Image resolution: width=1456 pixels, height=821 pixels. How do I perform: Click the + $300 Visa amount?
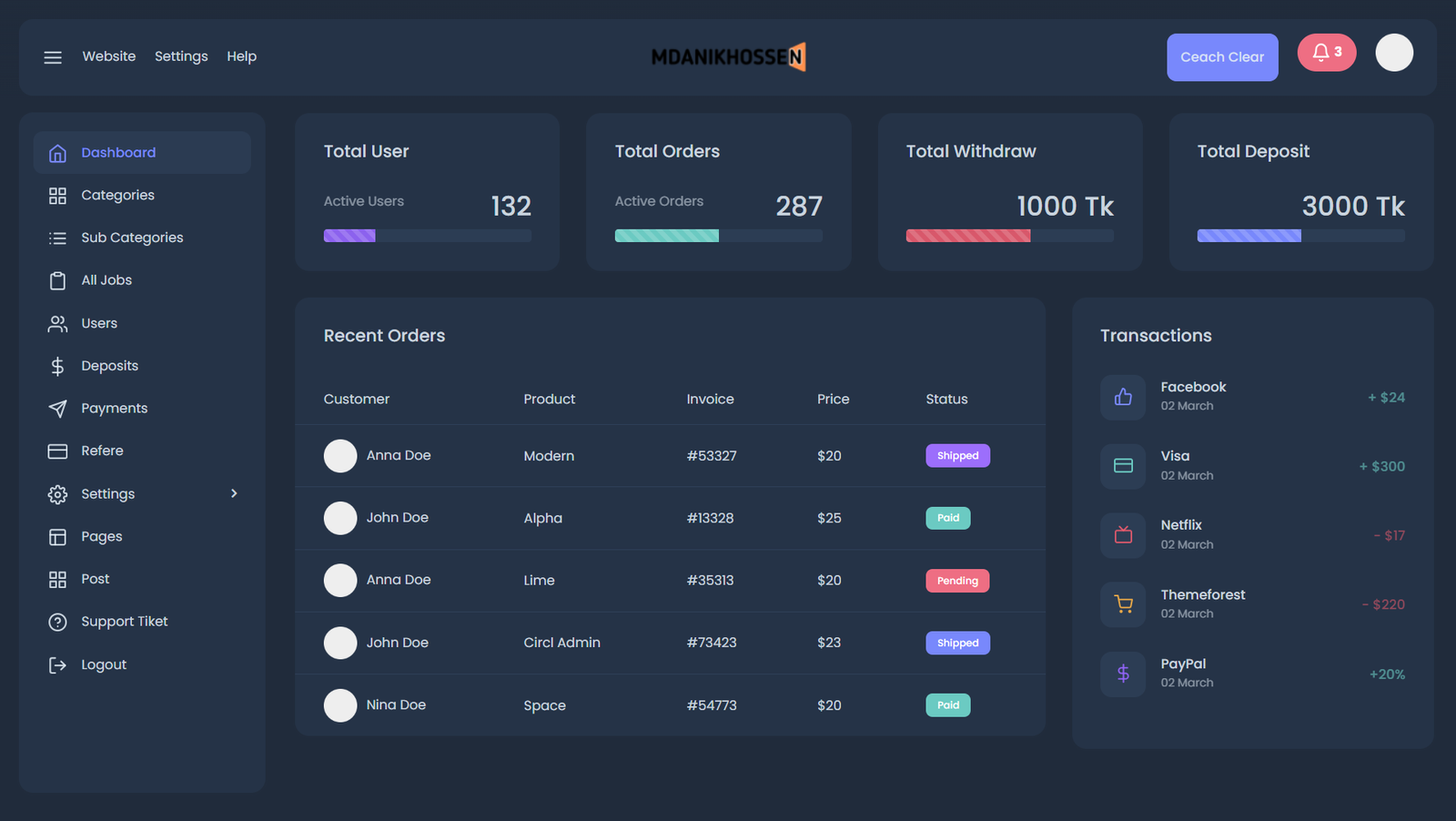click(1382, 466)
